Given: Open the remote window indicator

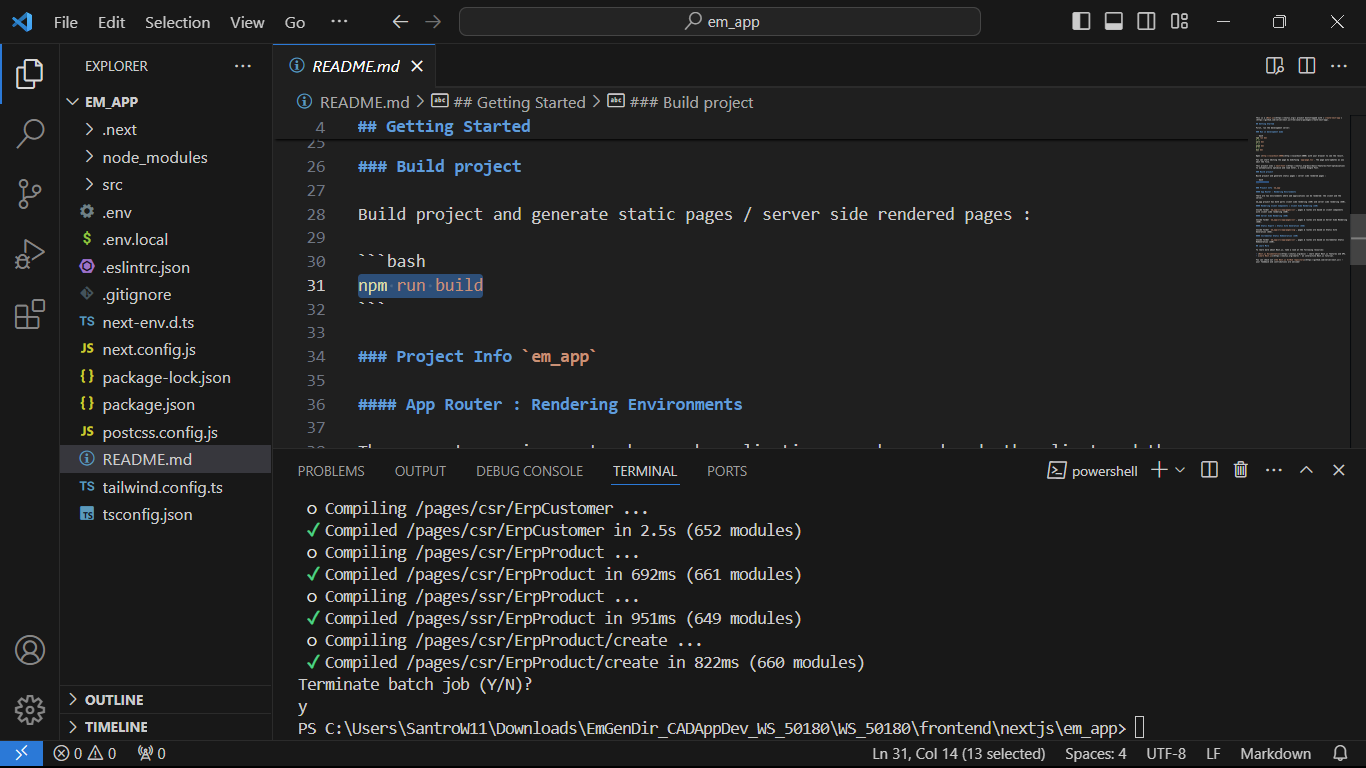Looking at the screenshot, I should [x=20, y=754].
